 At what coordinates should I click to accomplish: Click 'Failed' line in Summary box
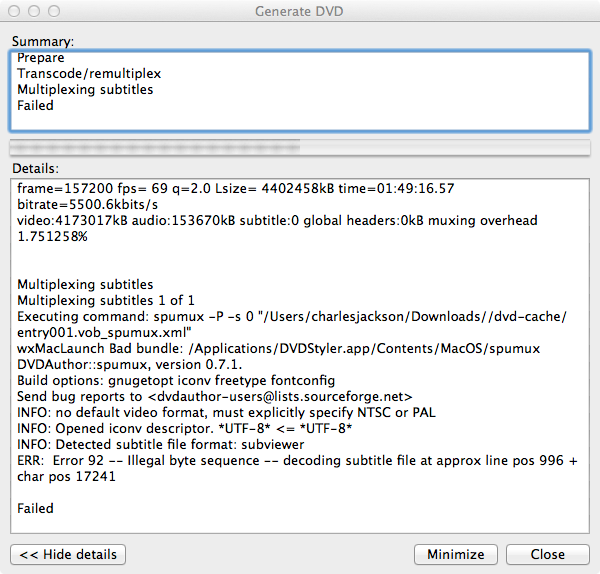pyautogui.click(x=35, y=106)
